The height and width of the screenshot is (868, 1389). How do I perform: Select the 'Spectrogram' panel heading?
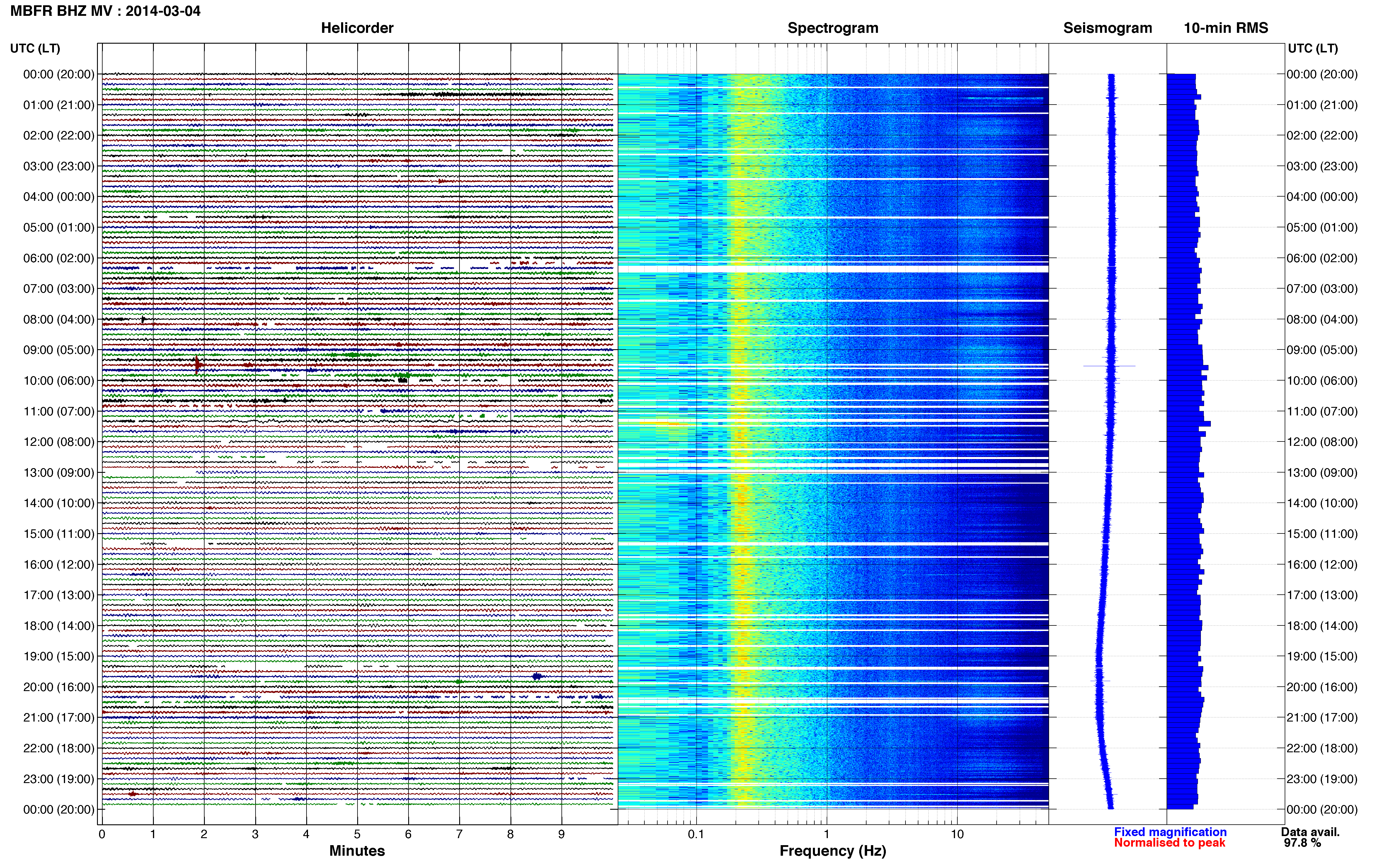point(833,28)
